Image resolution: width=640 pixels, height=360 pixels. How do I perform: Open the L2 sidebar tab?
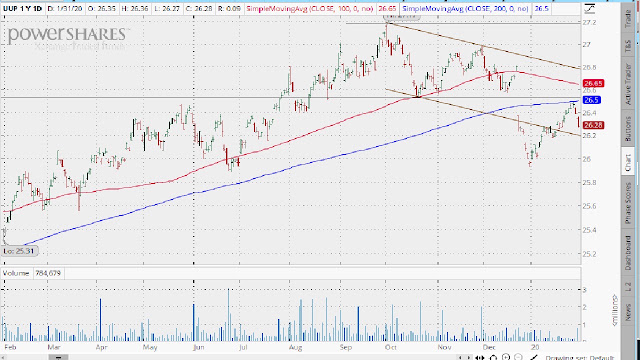[x=628, y=287]
